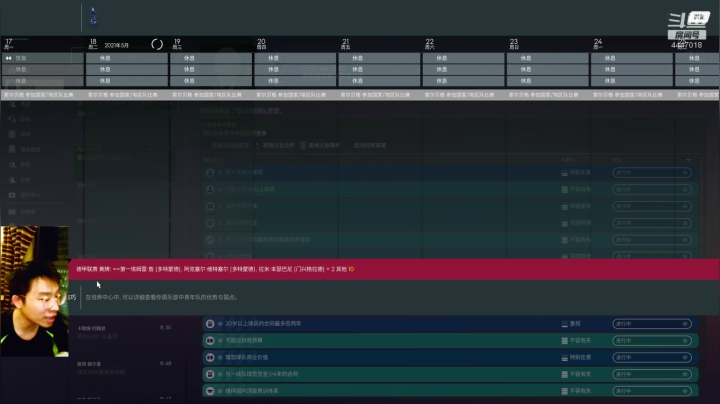The image size is (720, 404).
Task: Click the priority bars icon in the 不超出财政预算 row
Action: coord(564,341)
